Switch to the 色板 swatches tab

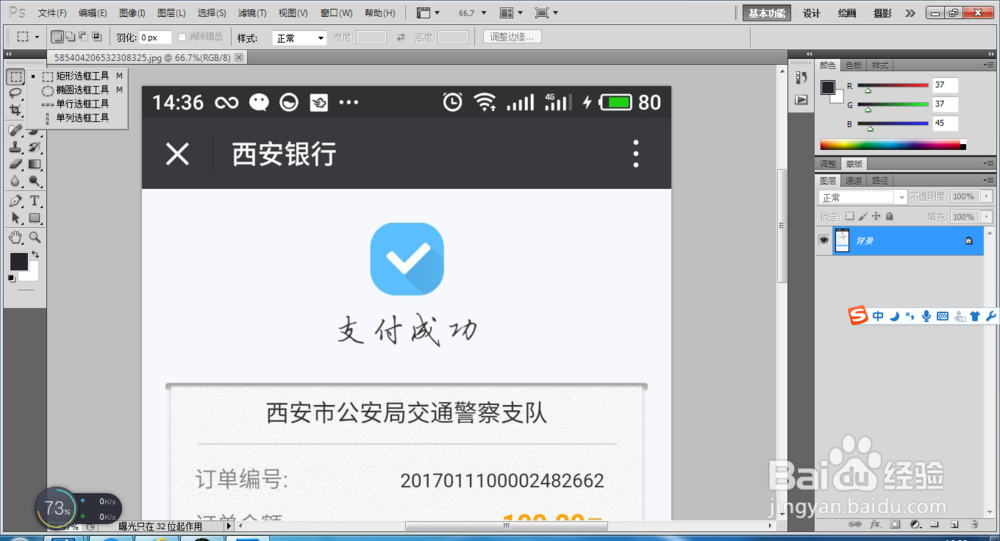853,65
